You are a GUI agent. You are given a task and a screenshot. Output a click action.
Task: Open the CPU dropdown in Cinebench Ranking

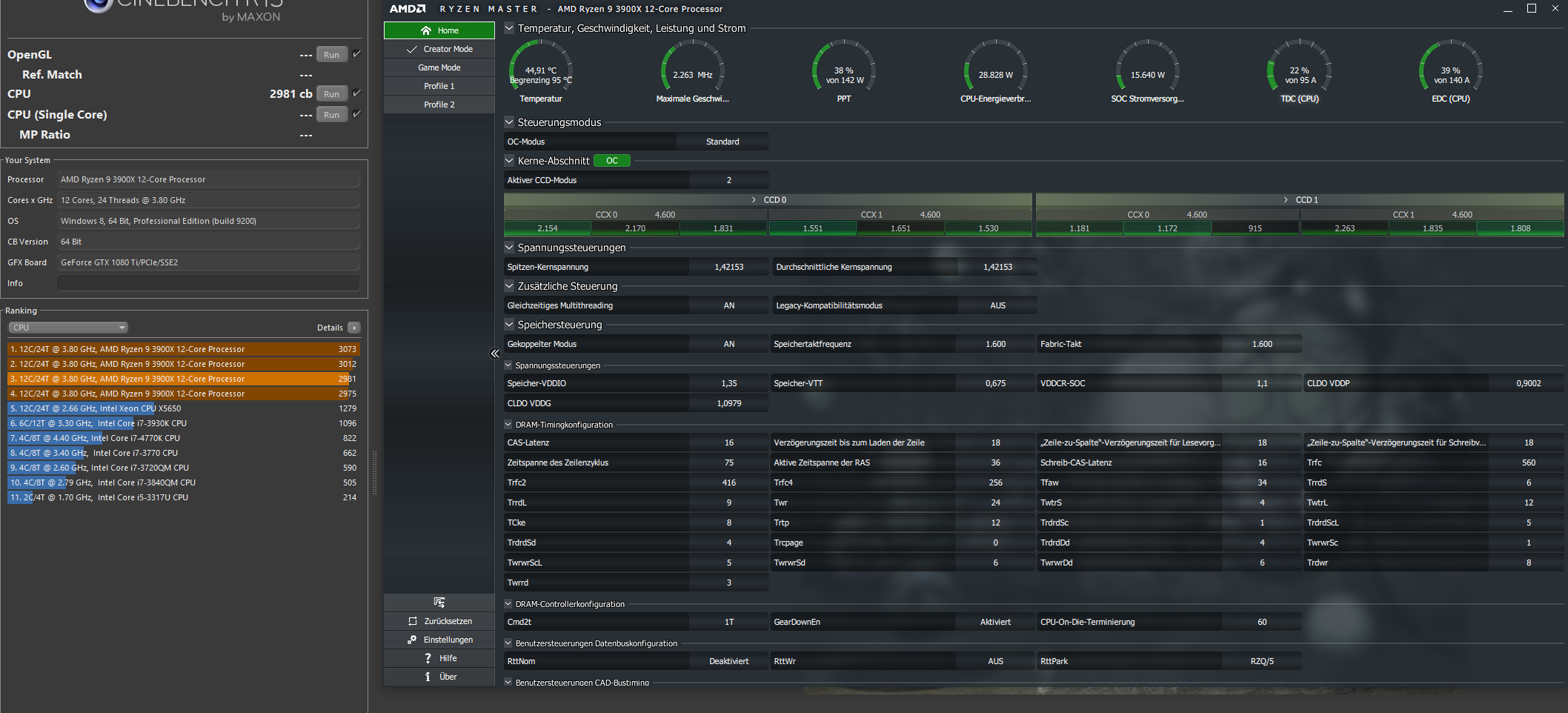coord(69,328)
